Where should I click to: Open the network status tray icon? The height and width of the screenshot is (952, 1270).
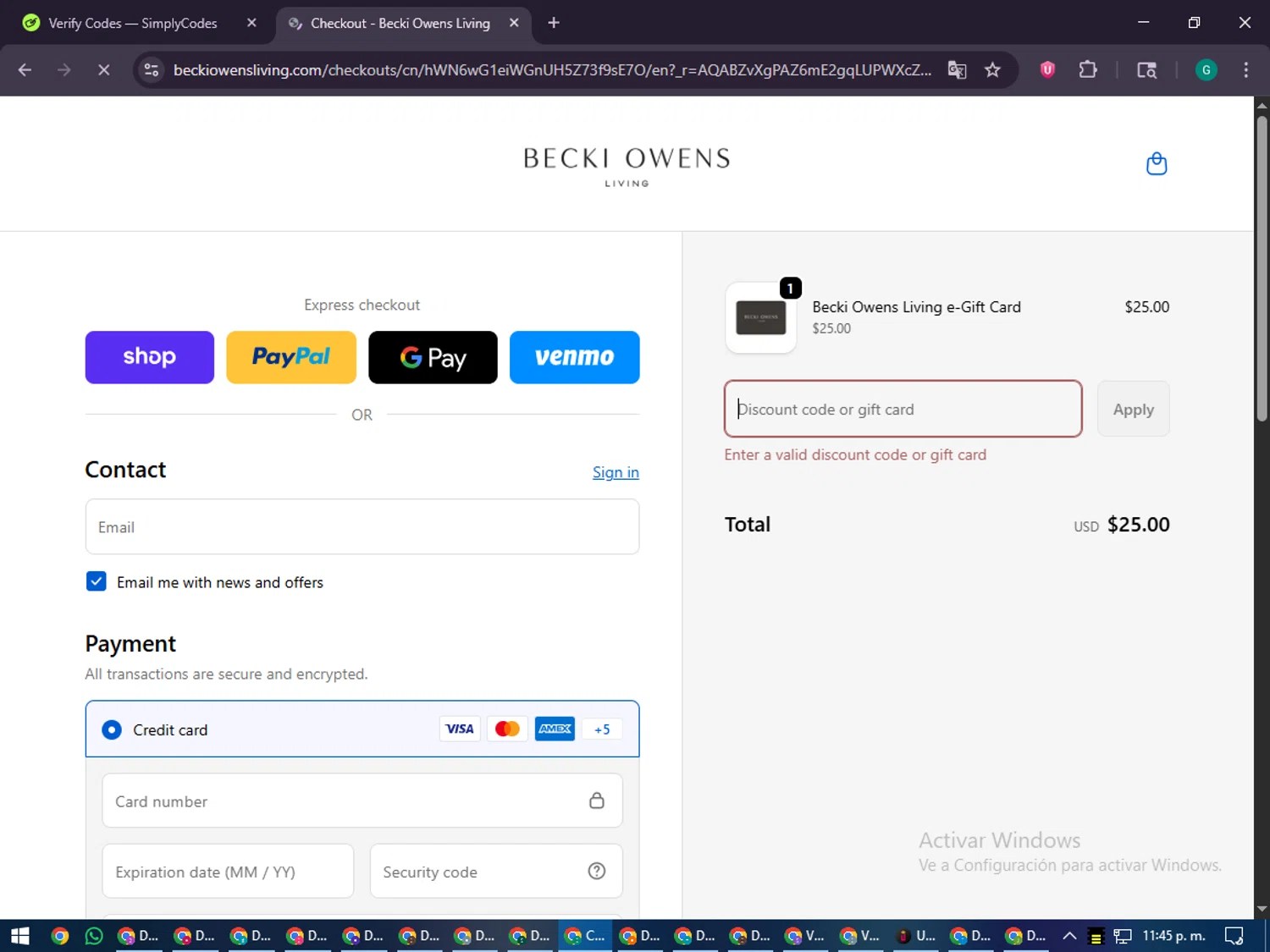(x=1123, y=936)
